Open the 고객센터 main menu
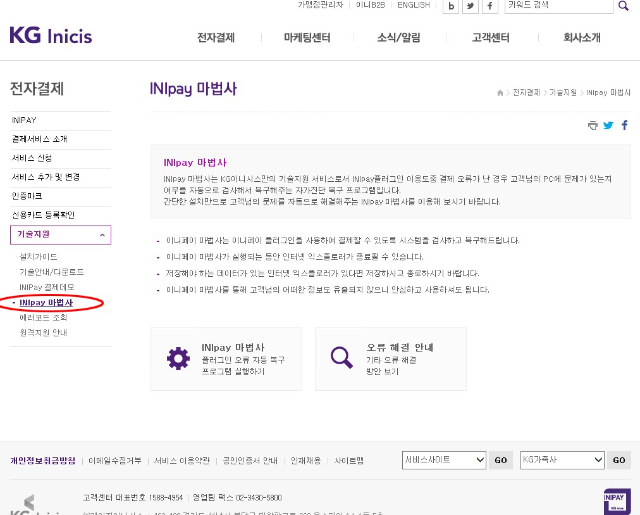640x515 pixels. (x=491, y=38)
